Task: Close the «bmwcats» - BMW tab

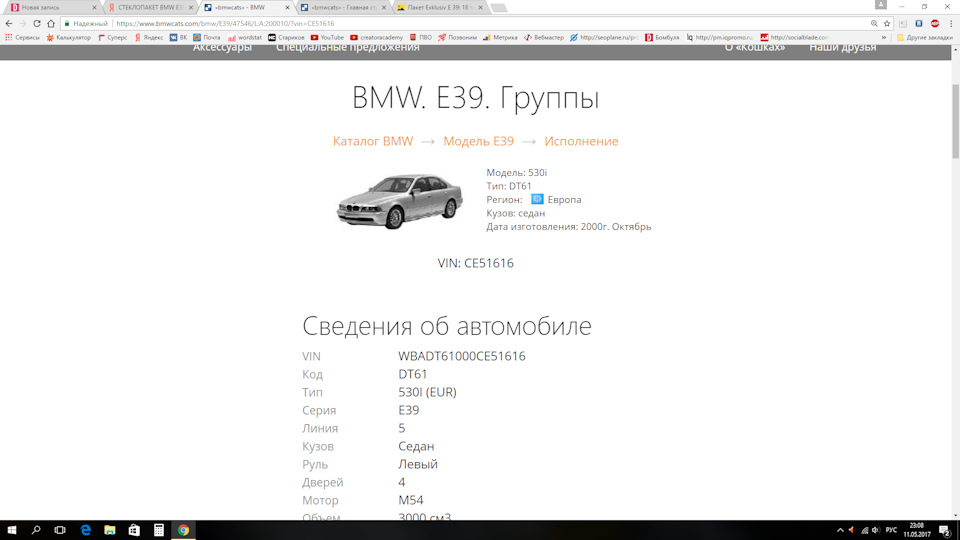Action: point(287,7)
